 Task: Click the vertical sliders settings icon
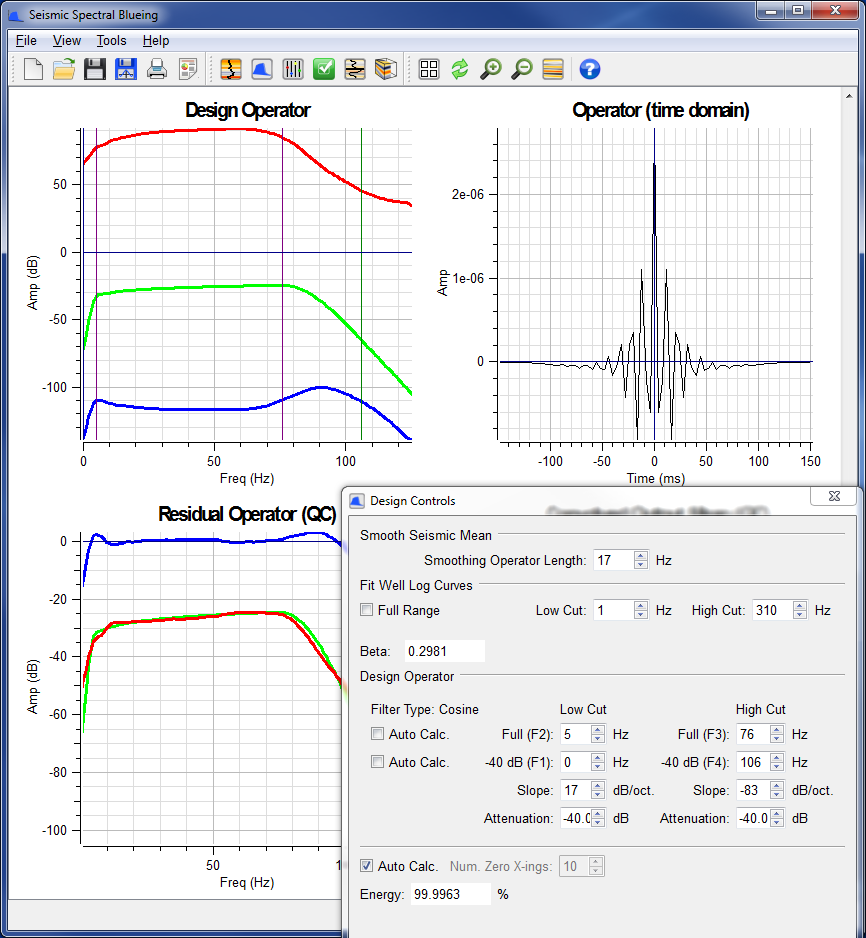[x=293, y=69]
